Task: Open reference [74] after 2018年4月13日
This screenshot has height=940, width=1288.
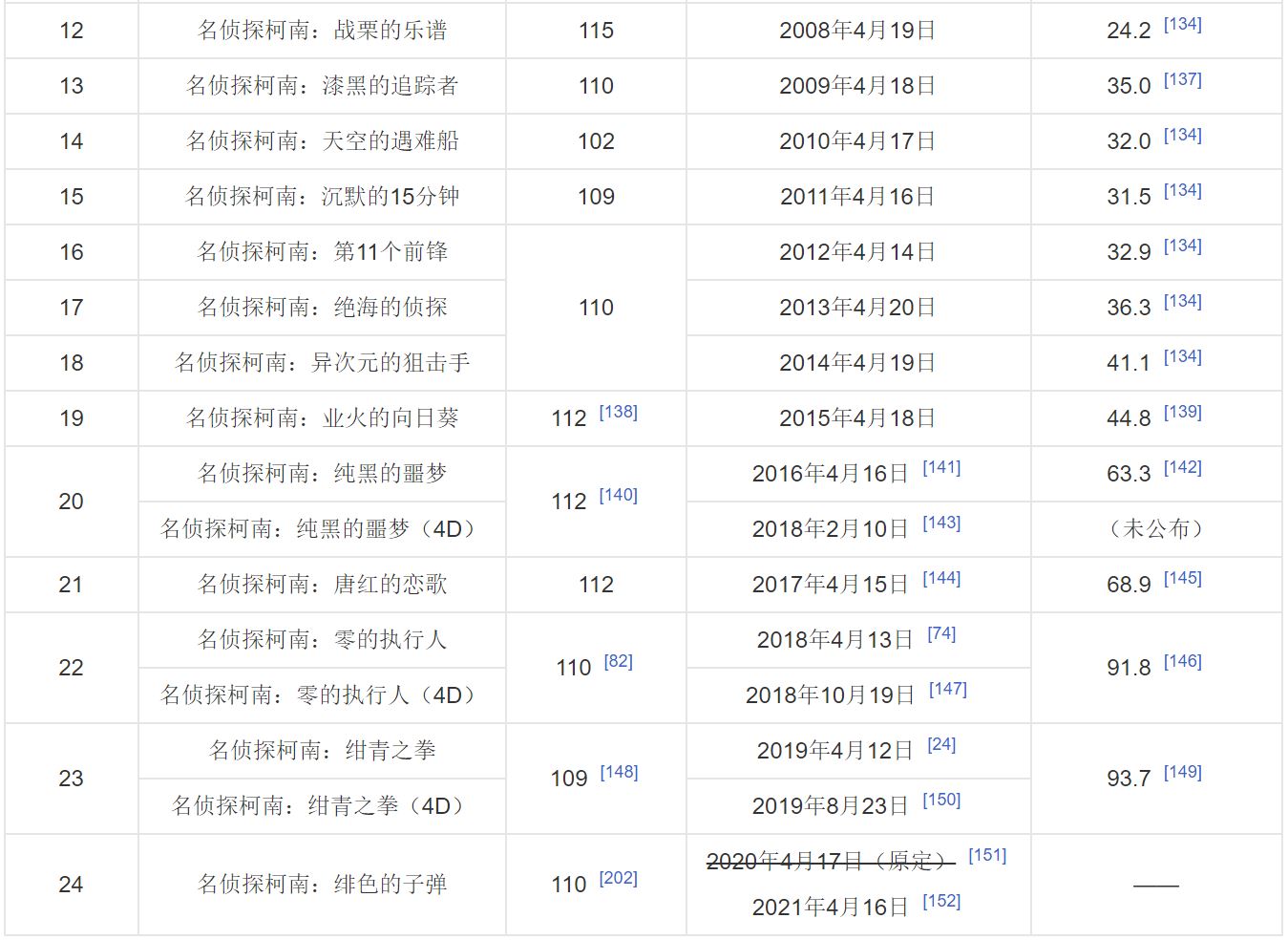Action: (941, 634)
